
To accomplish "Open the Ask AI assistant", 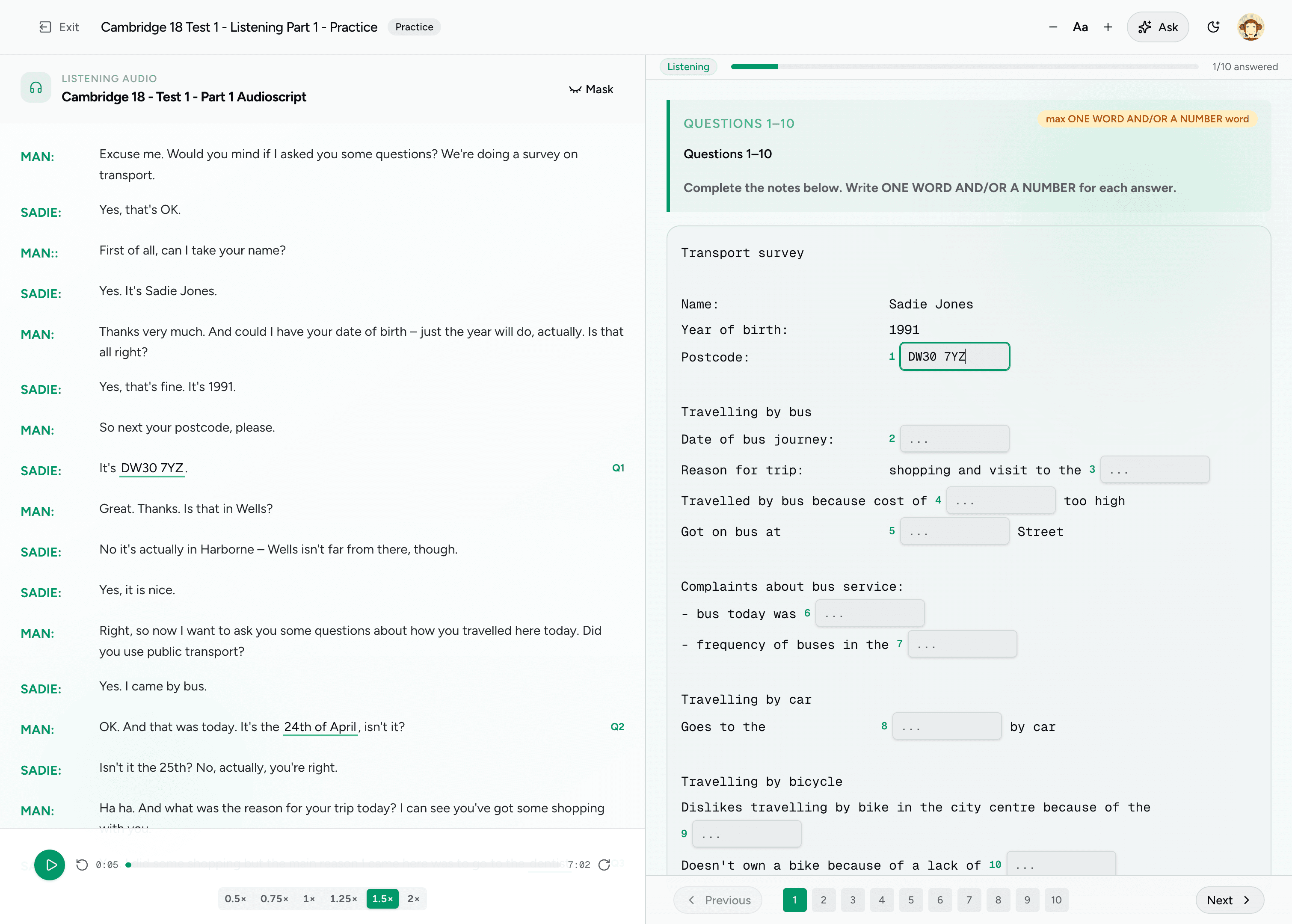I will click(x=1158, y=27).
